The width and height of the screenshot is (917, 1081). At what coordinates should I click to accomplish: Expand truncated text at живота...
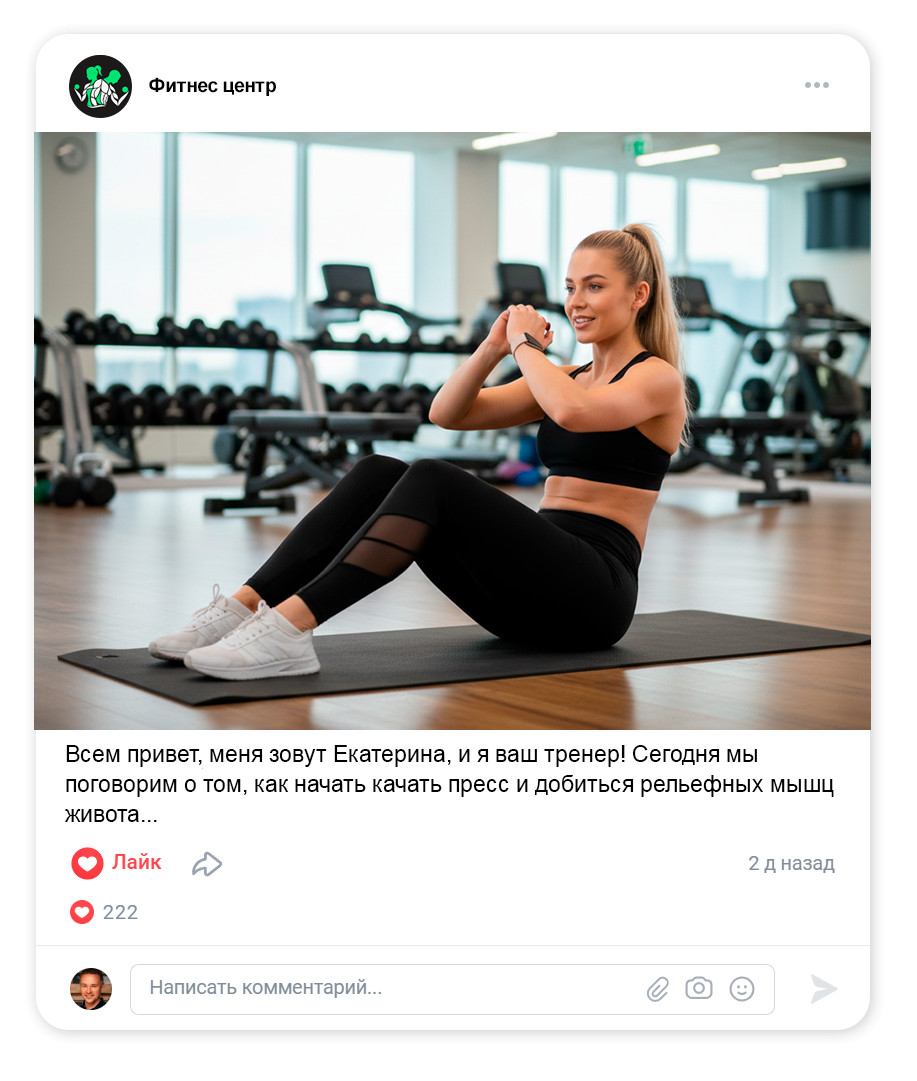[112, 815]
